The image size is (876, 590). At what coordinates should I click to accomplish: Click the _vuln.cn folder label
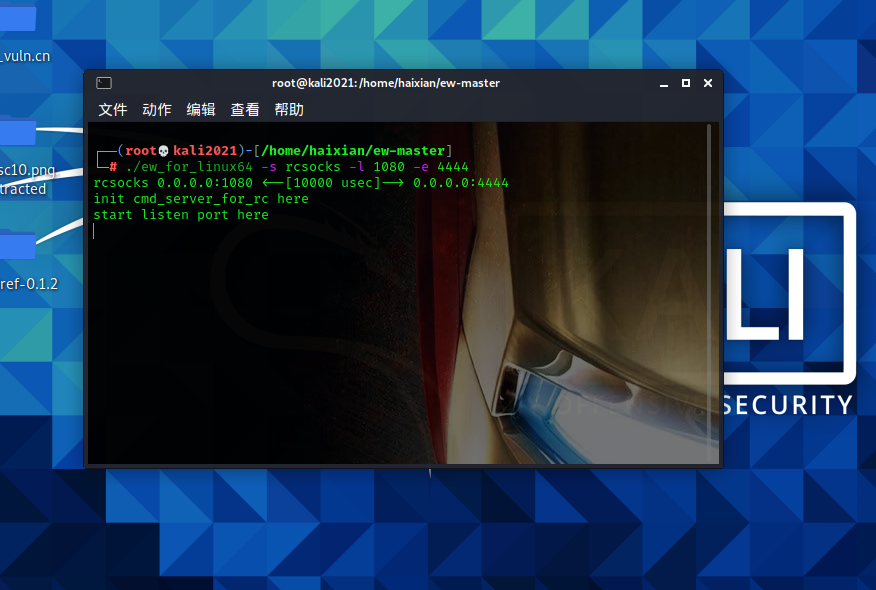pyautogui.click(x=25, y=56)
